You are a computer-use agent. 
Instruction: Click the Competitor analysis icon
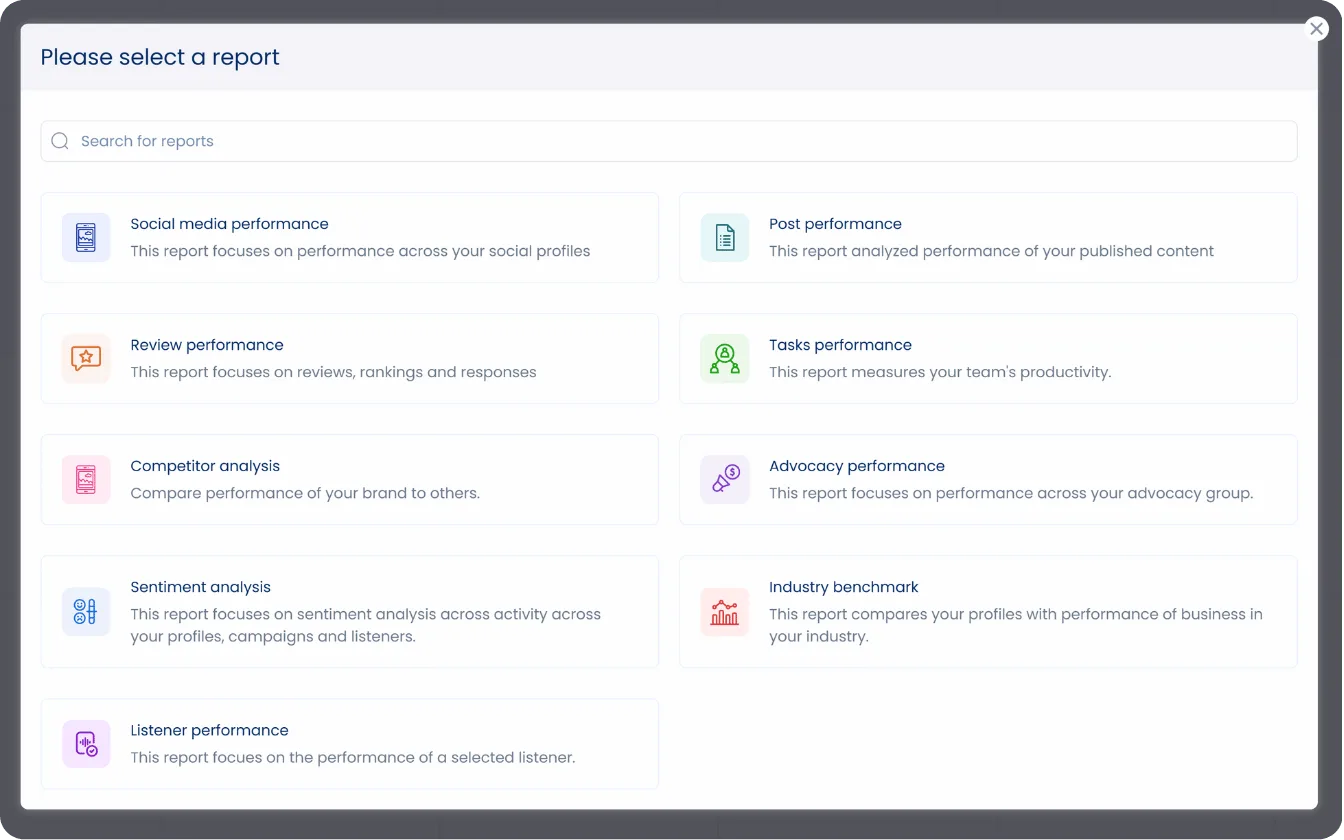85,479
